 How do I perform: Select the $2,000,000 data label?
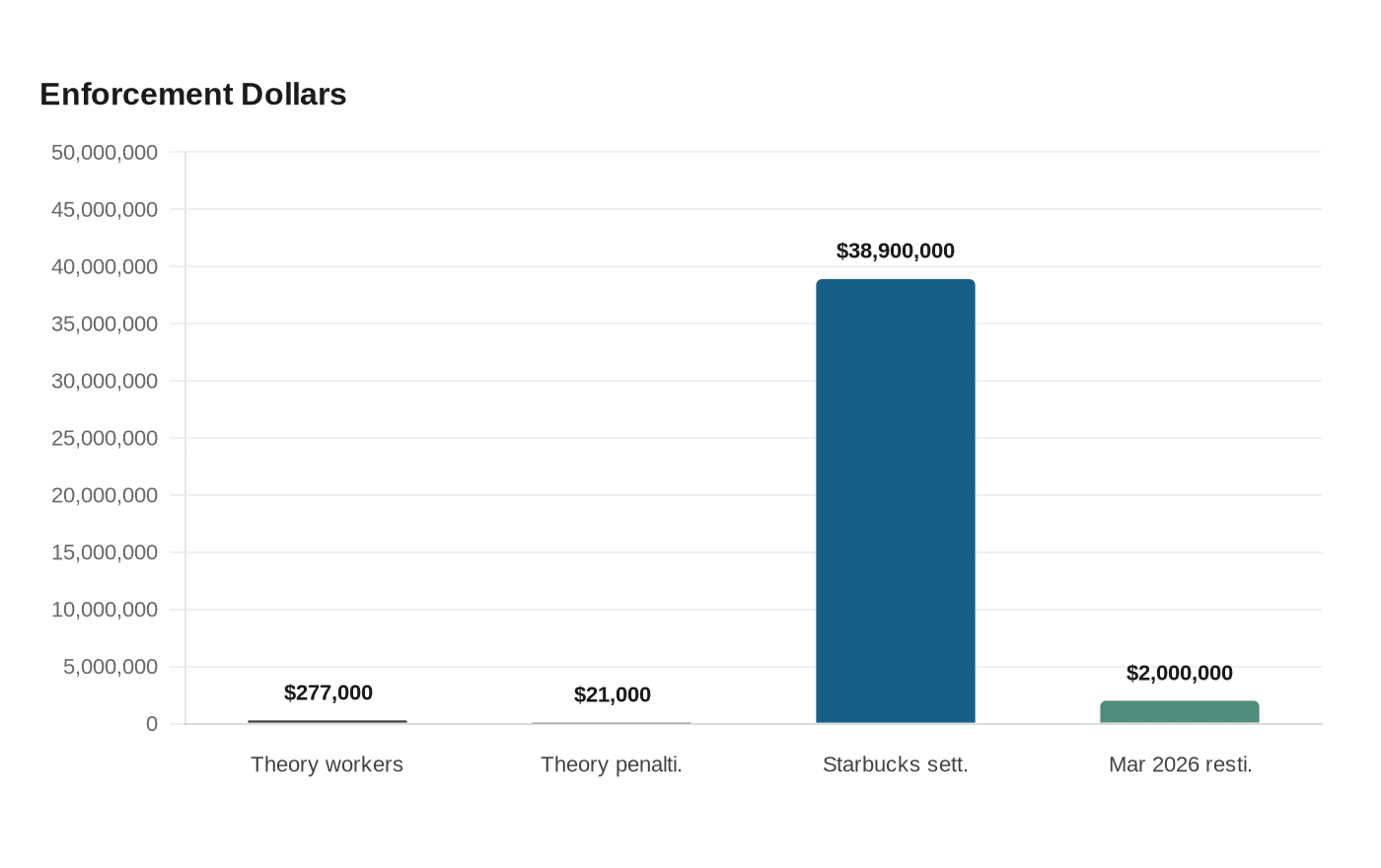tap(1180, 673)
